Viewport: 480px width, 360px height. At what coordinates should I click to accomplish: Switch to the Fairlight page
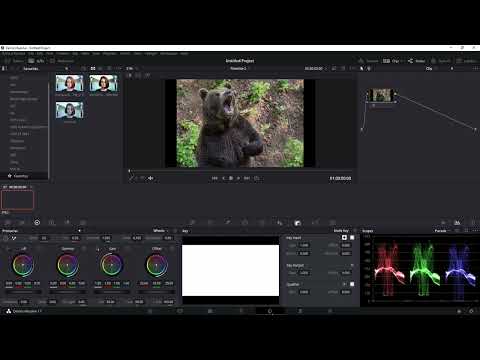coord(300,311)
